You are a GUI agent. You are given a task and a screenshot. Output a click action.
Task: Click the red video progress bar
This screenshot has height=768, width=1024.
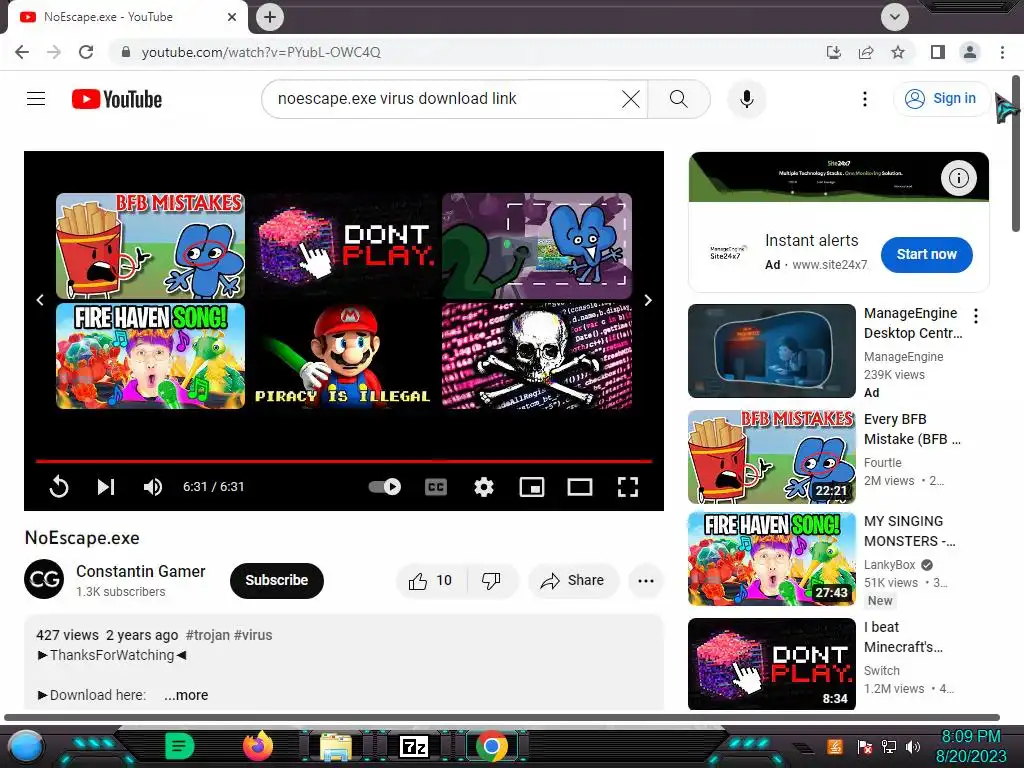(x=344, y=461)
